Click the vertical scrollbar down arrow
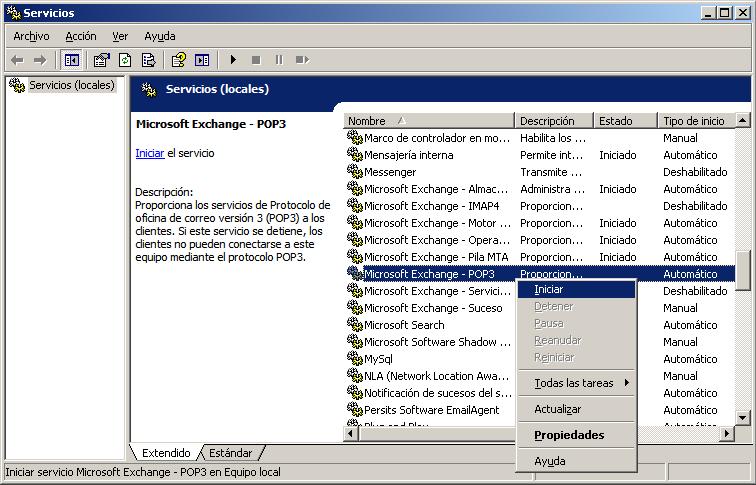Viewport: 756px width, 485px height. tap(742, 418)
